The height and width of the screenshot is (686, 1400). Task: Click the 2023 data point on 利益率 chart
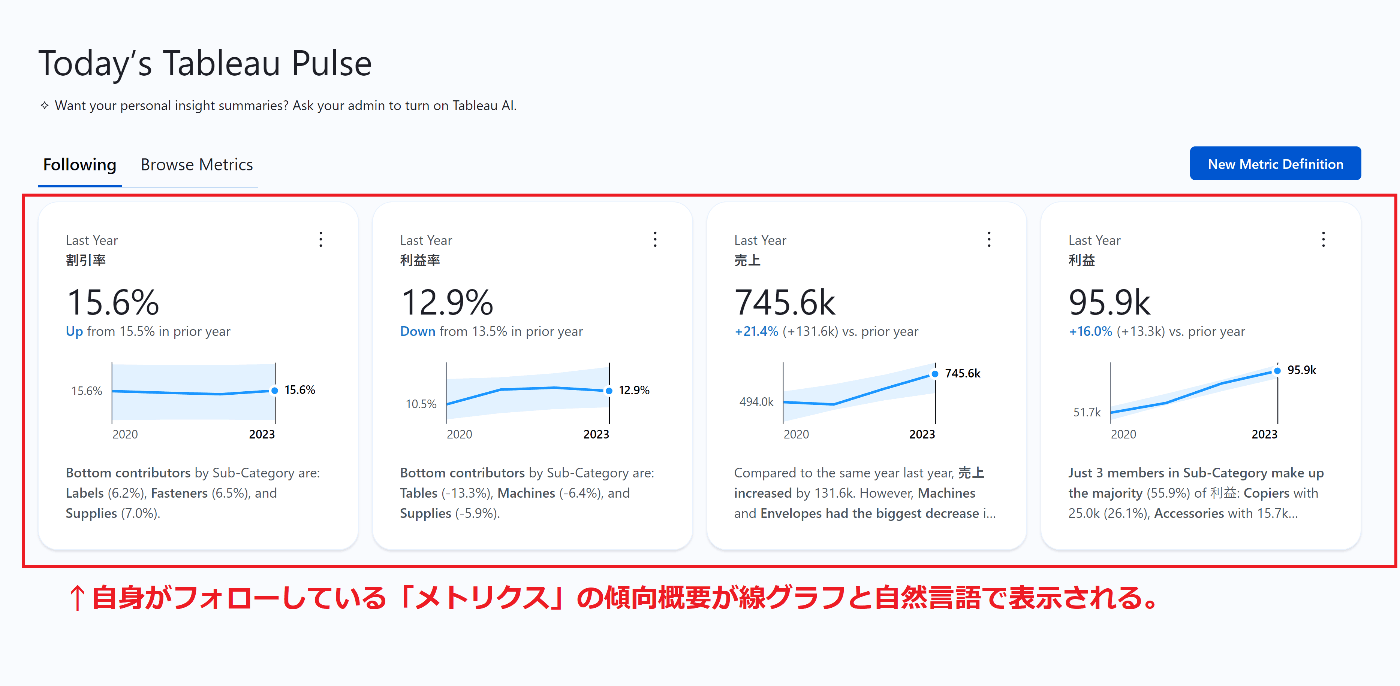608,390
